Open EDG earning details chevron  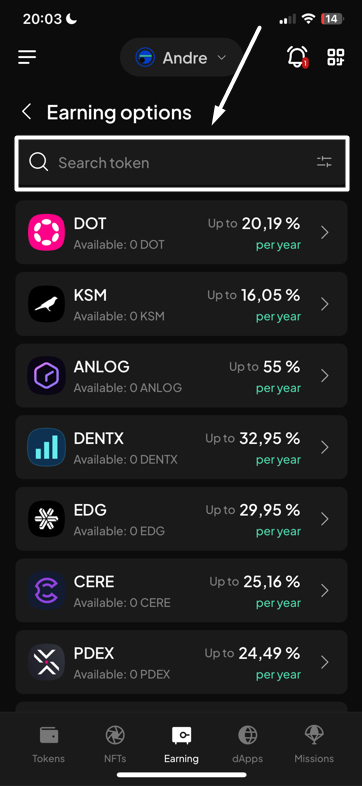click(x=325, y=519)
